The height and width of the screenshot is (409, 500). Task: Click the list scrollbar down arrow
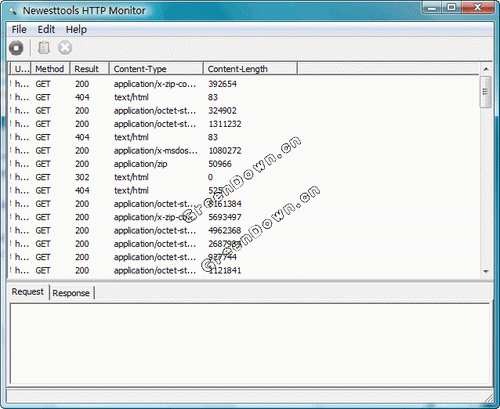point(486,271)
